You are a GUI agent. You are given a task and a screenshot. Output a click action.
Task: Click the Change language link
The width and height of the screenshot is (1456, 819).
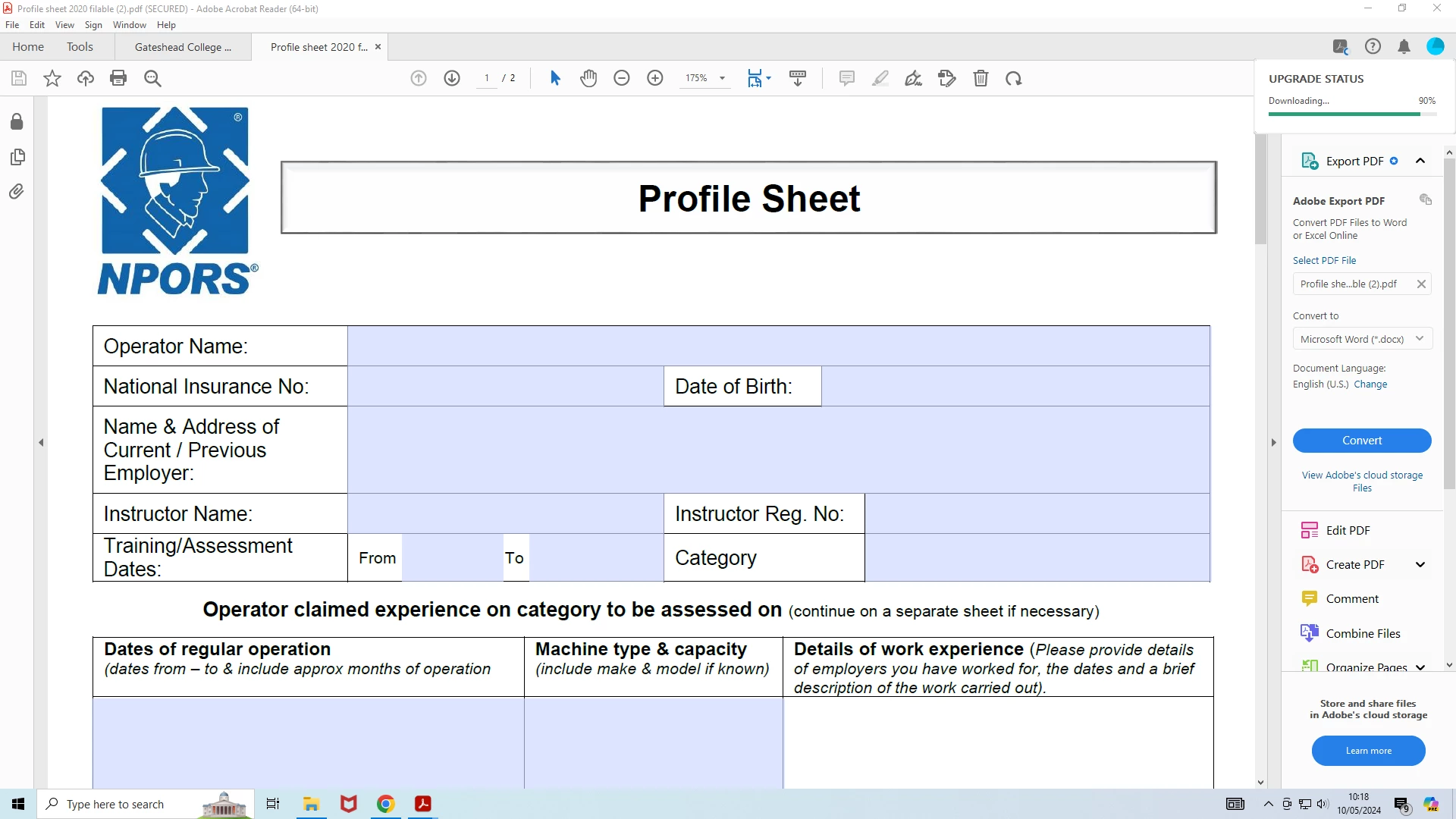1370,384
